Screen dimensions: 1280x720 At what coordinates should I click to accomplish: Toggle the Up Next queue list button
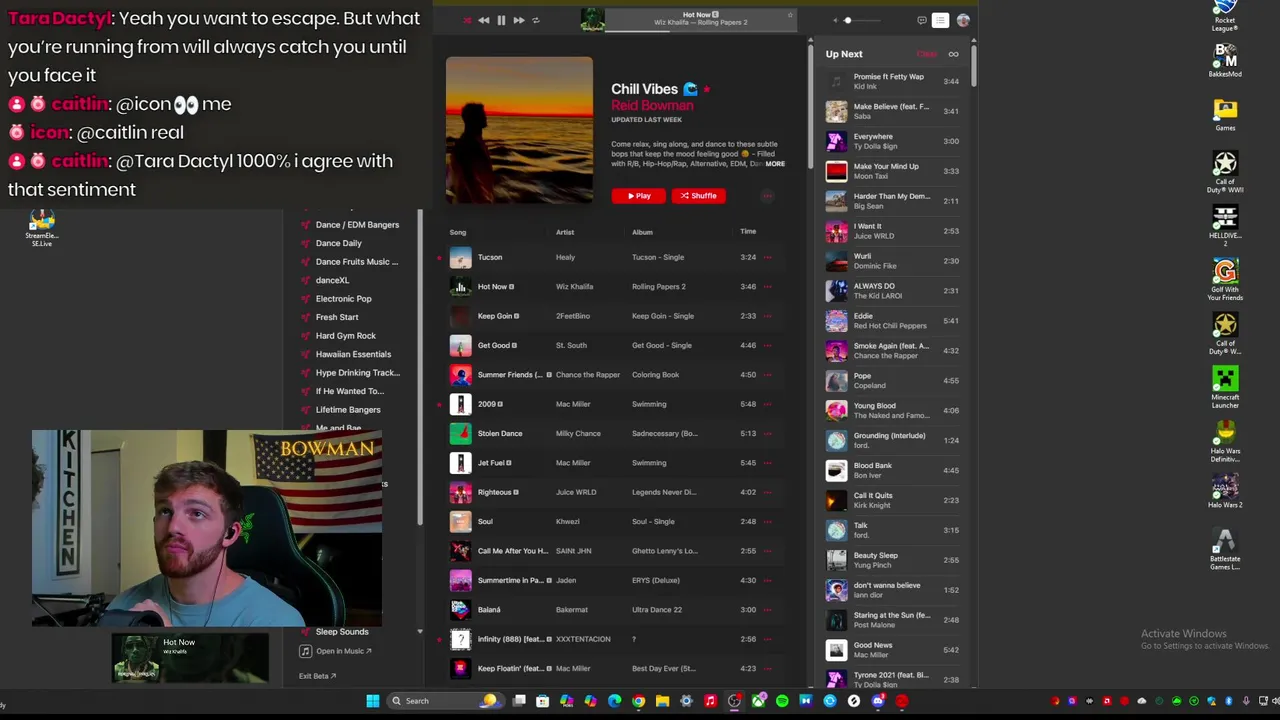[x=940, y=20]
